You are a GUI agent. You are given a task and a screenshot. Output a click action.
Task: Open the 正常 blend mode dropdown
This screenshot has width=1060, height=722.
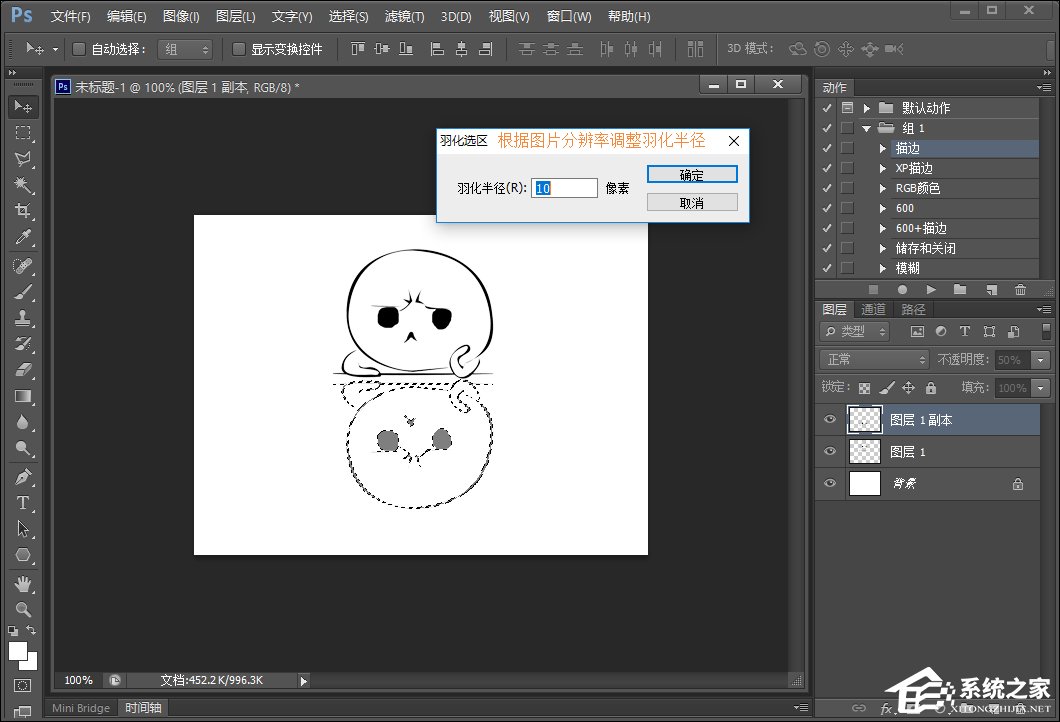coord(875,360)
